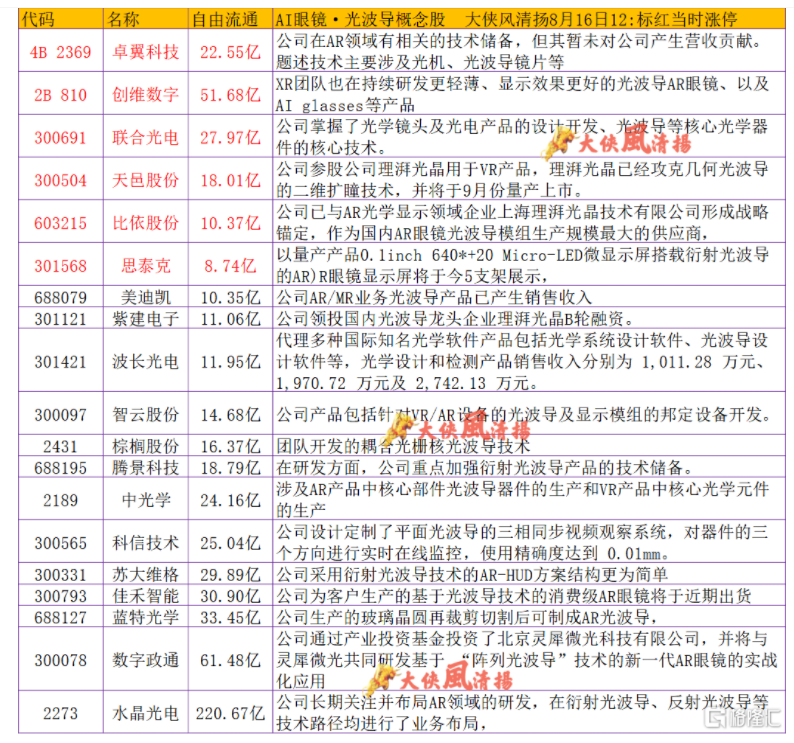This screenshot has height=743, width=794.
Task: Select name cell '美迪凯'
Action: click(x=146, y=297)
